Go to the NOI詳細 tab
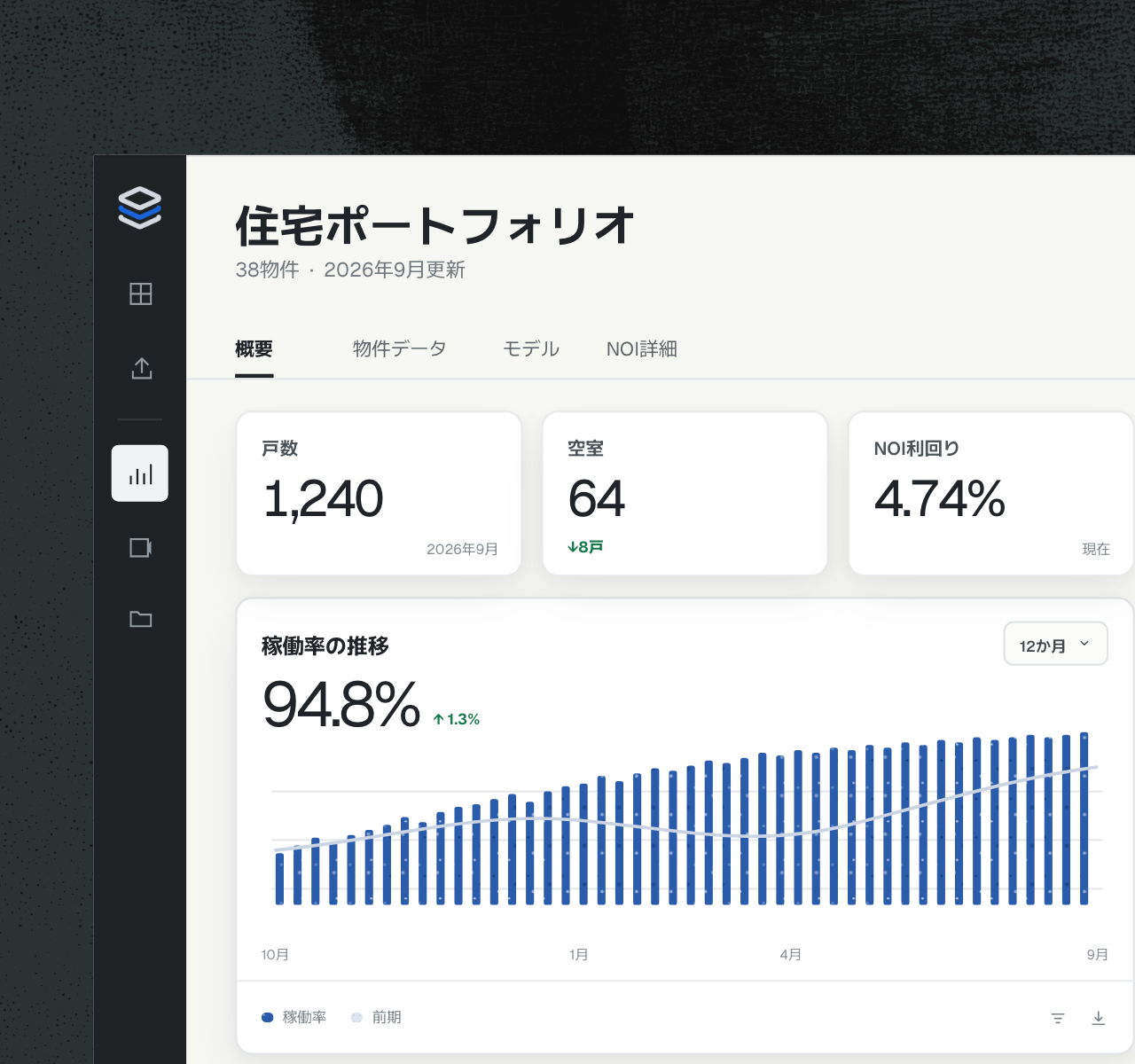 coord(642,349)
